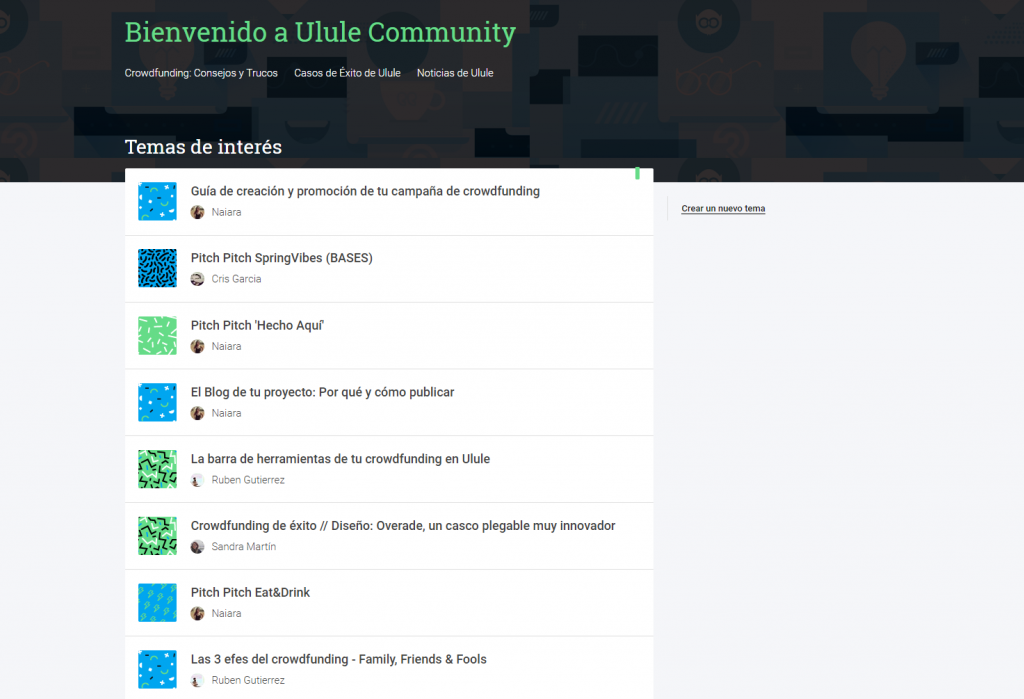This screenshot has width=1024, height=699.
Task: Click the blue thumbnail beside El Blog de tu proyecto
Action: pos(157,402)
